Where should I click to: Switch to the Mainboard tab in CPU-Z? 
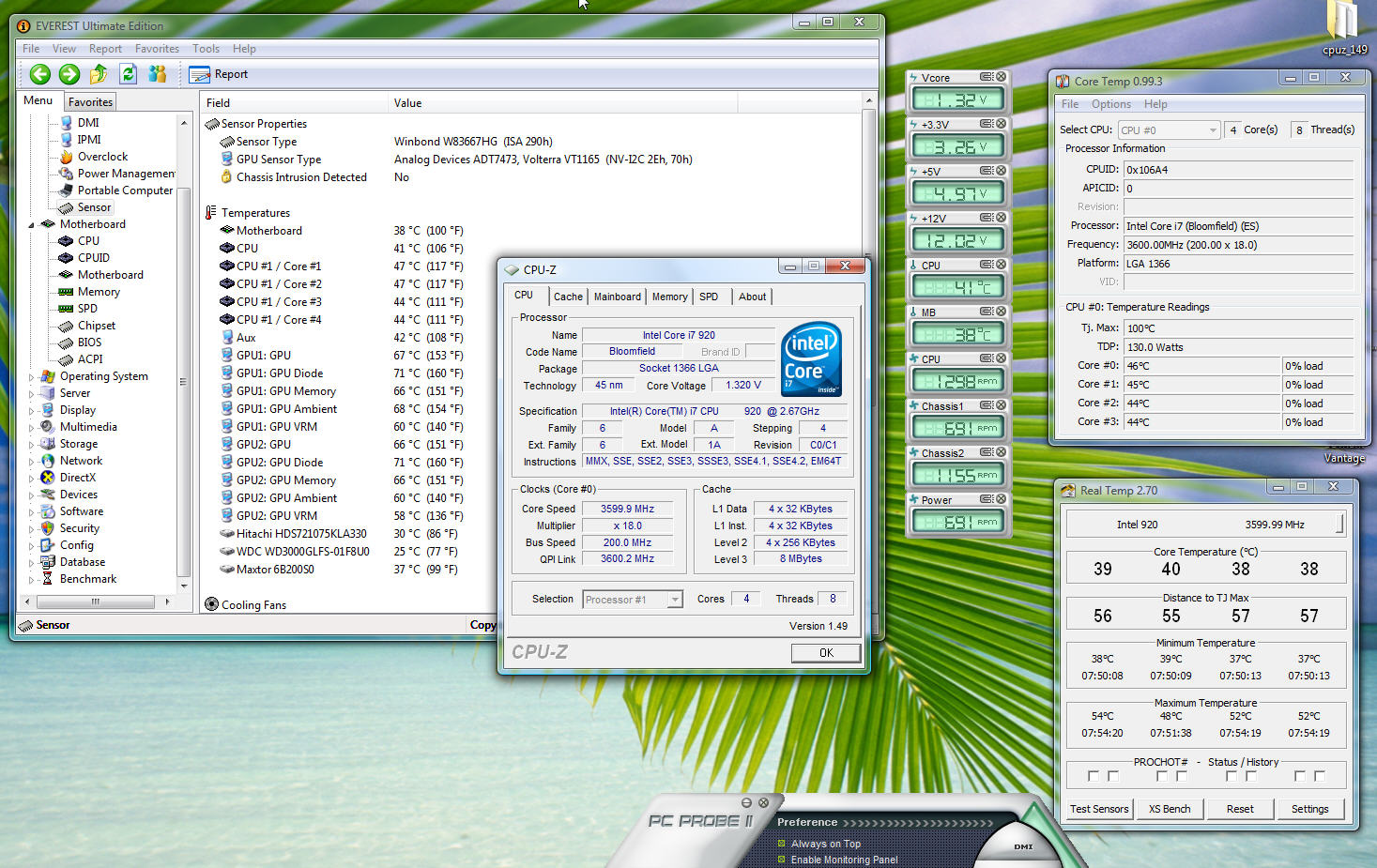617,297
